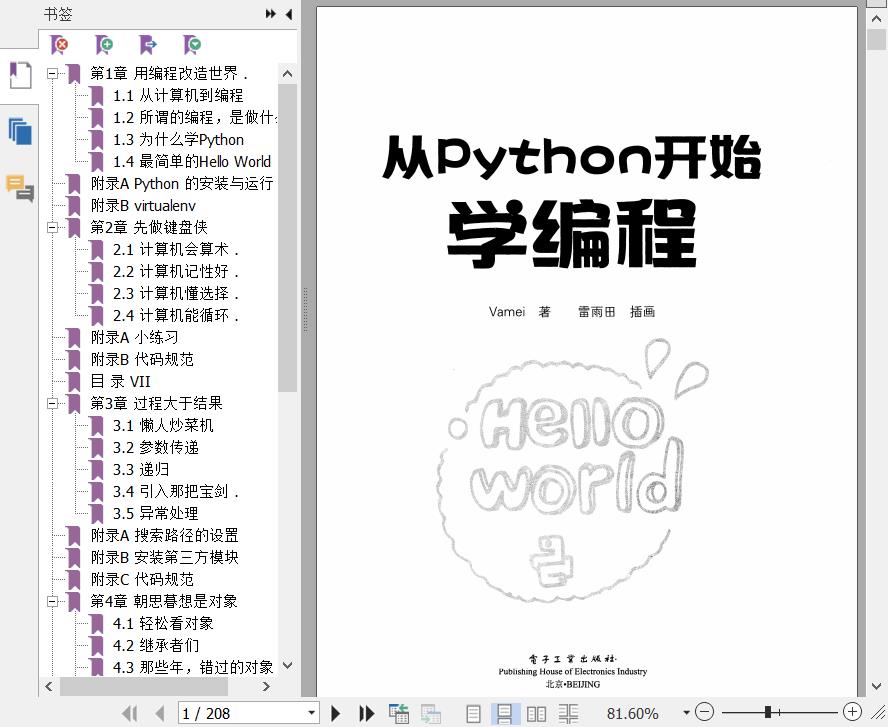
Task: Click the next view icon
Action: click(x=430, y=713)
